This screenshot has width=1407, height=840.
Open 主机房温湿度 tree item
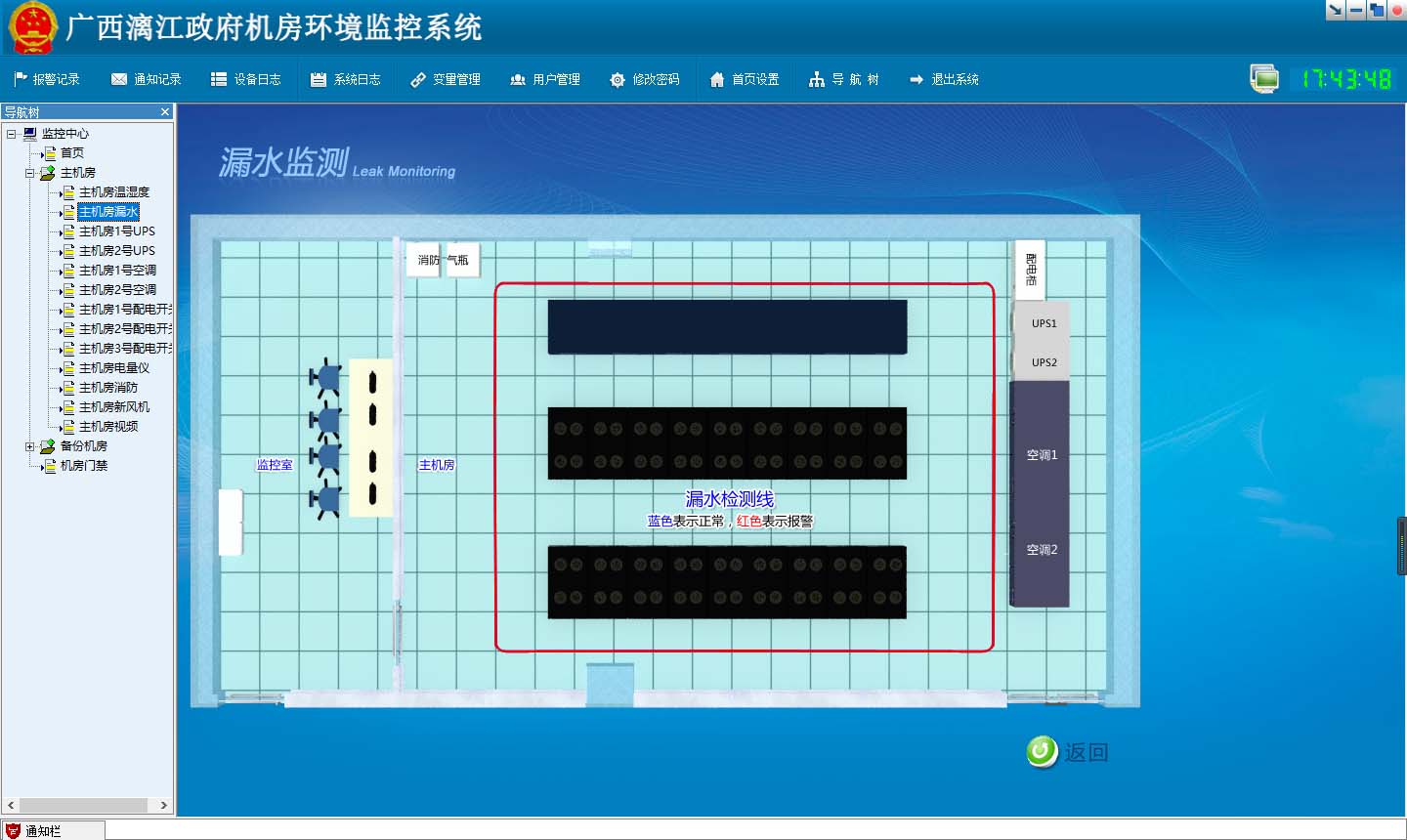[114, 192]
